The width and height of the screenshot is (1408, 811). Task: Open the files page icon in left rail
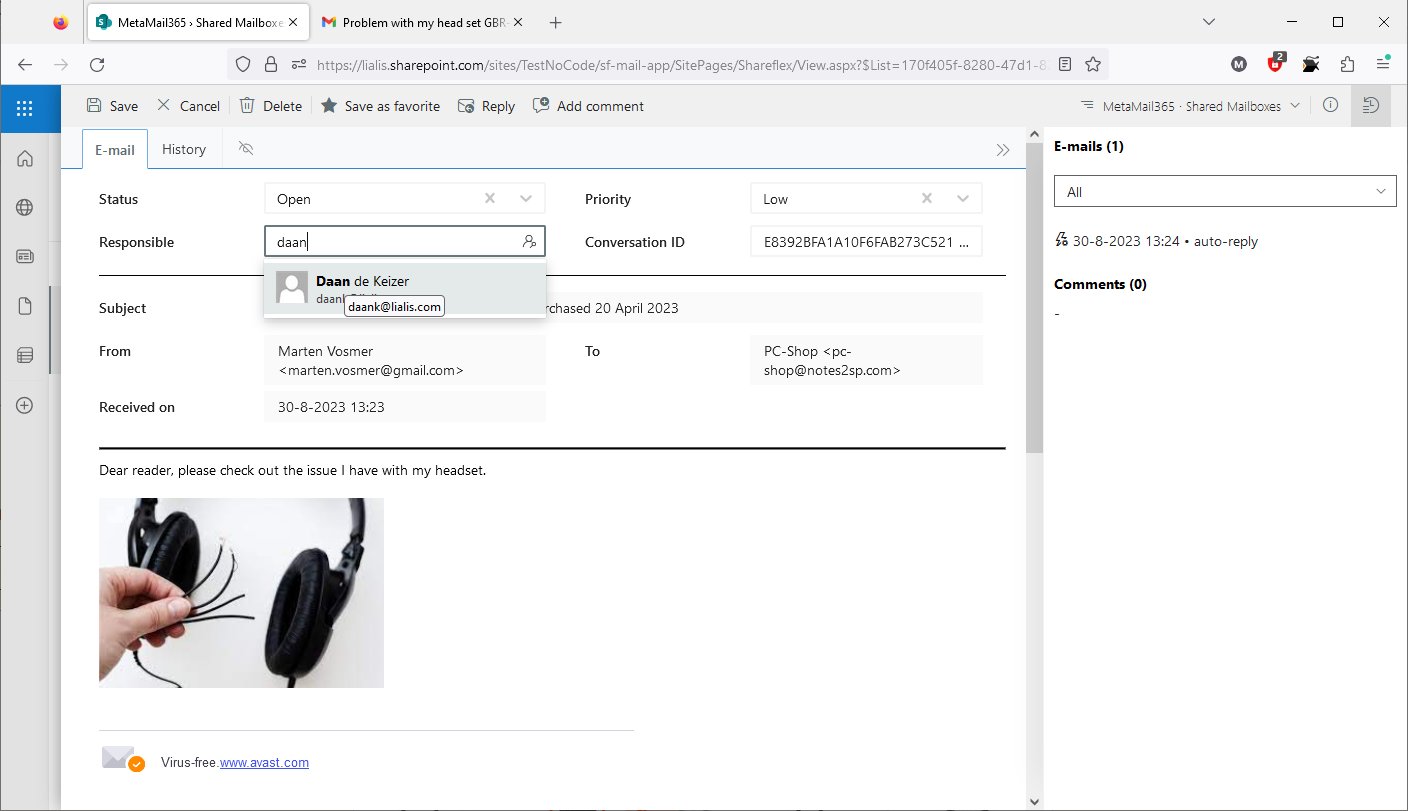point(25,306)
